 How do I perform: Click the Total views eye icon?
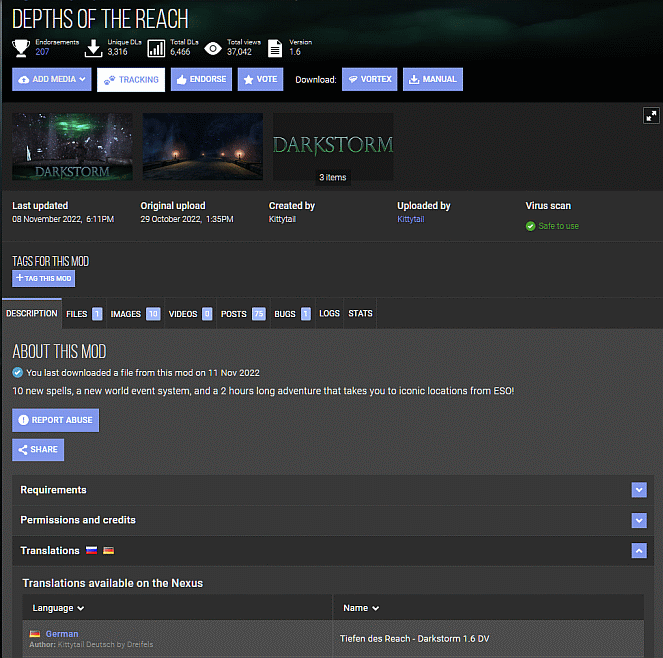point(213,47)
